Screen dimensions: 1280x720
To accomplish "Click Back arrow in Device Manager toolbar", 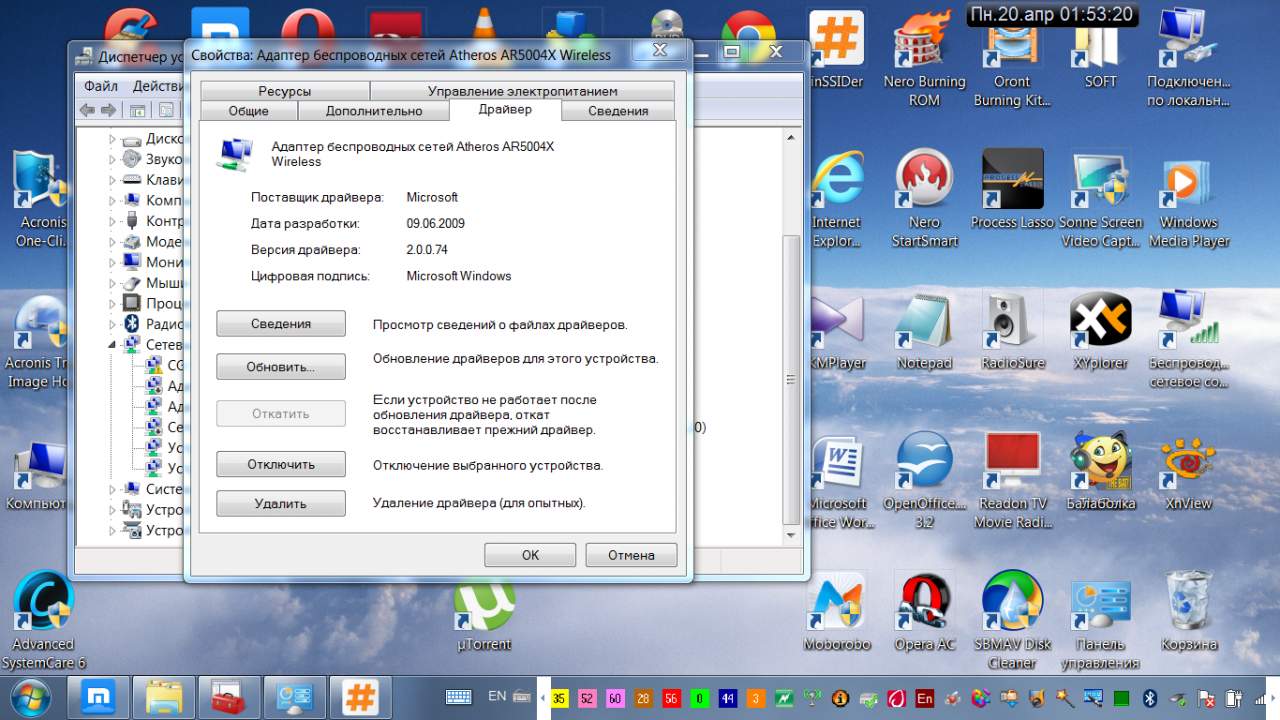I will tap(88, 110).
